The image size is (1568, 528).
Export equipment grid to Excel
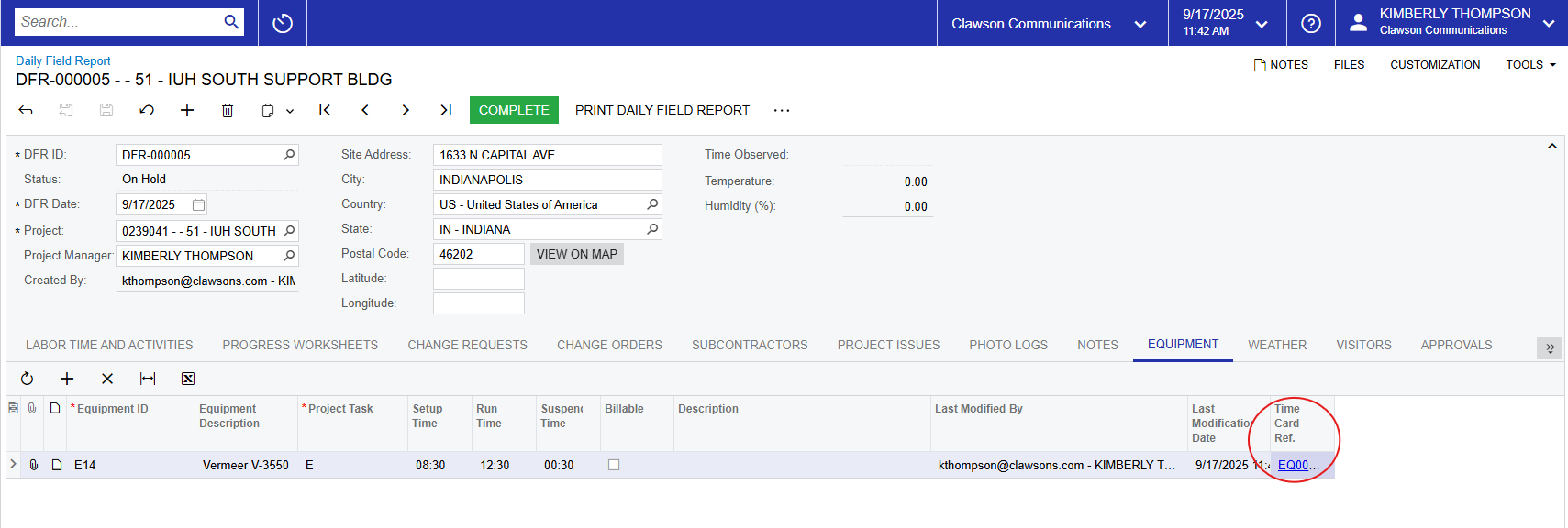(188, 379)
